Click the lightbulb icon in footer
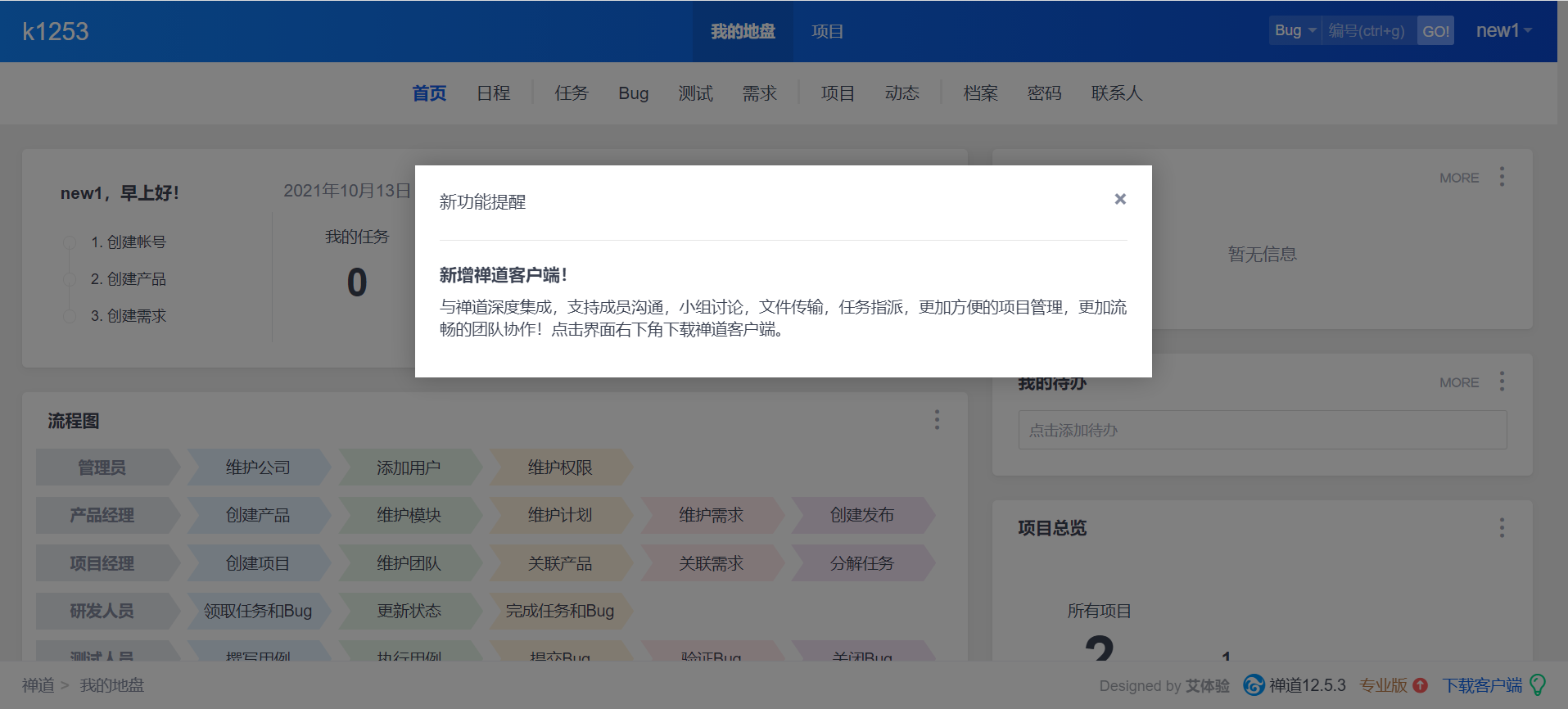 click(1538, 684)
